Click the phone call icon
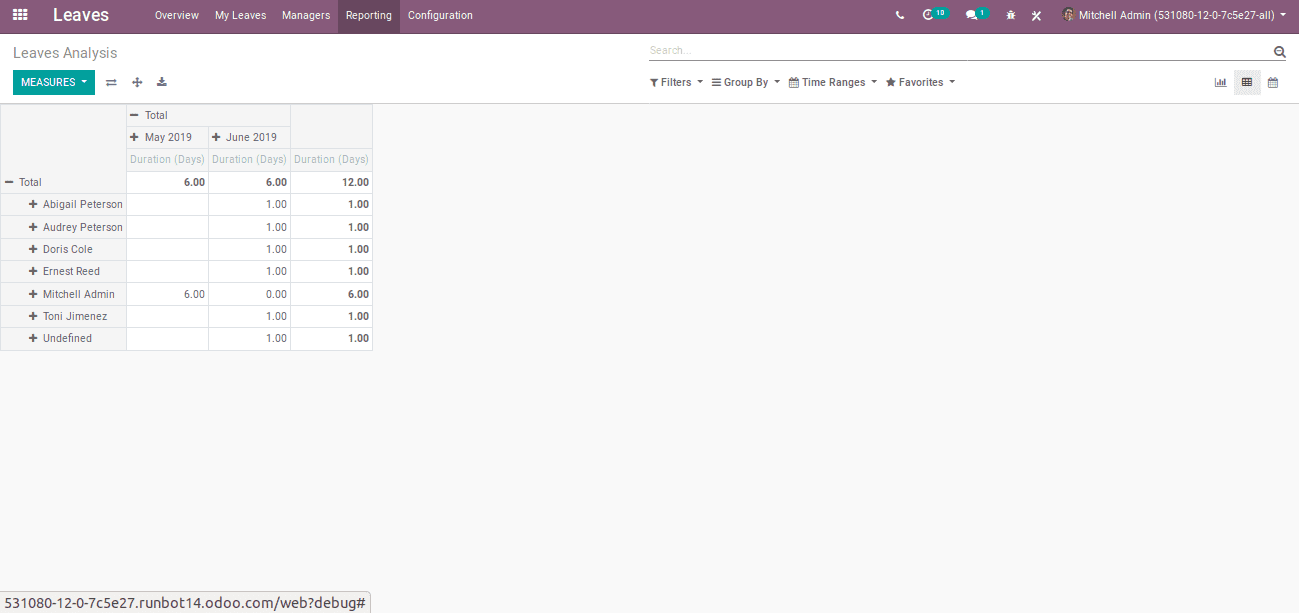Viewport: 1299px width, 613px height. pos(900,16)
